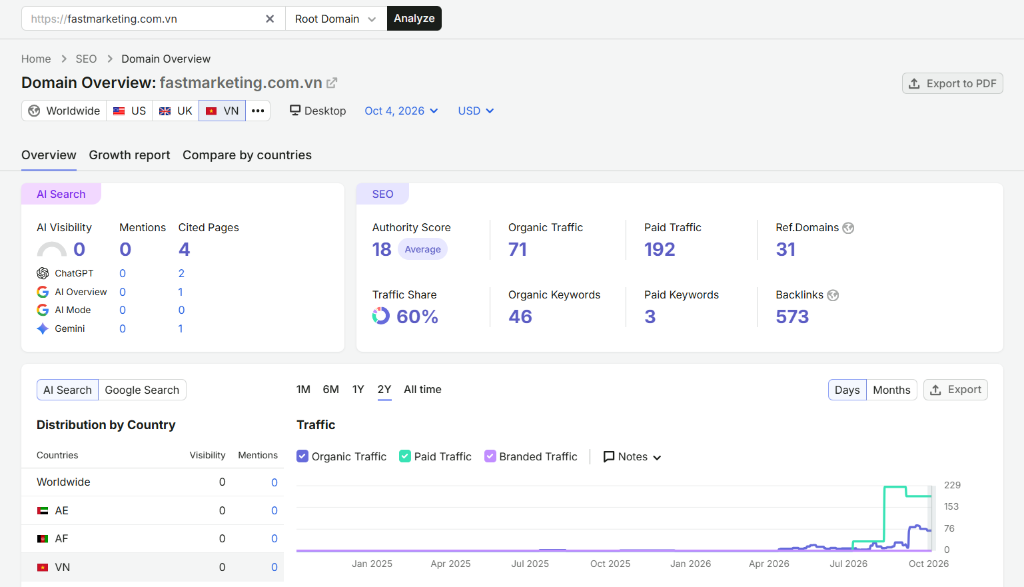Click the Traffic Share donut chart icon
This screenshot has width=1024, height=587.
coord(381,316)
